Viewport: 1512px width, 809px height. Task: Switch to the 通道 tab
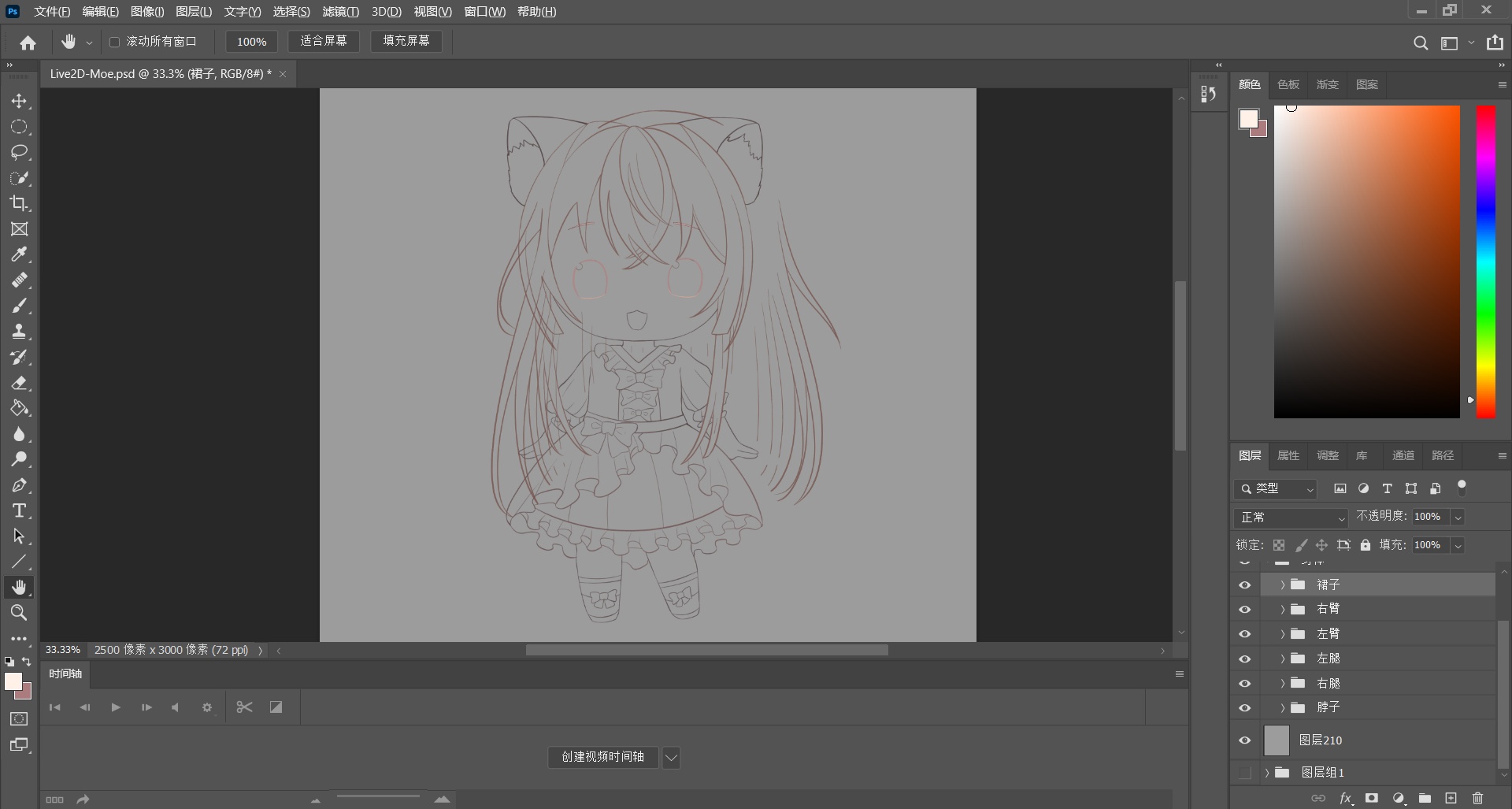pyautogui.click(x=1403, y=455)
